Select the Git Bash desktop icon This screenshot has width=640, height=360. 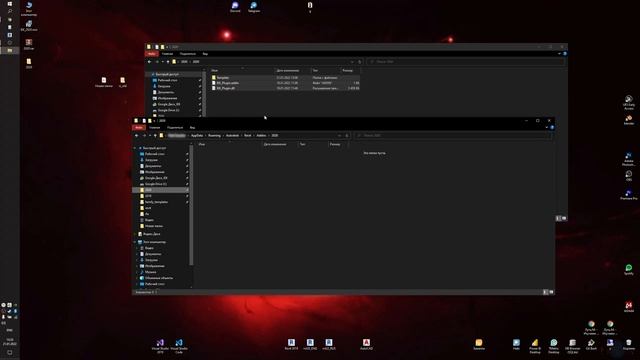pyautogui.click(x=591, y=344)
